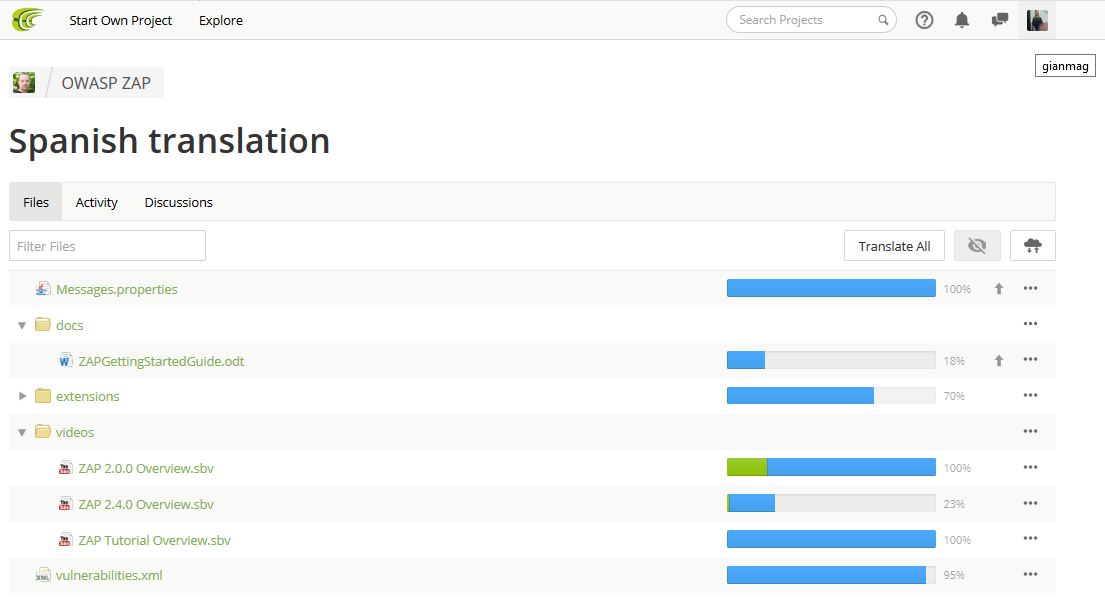Click the Crowdin logo icon
Viewport: 1105px width, 610px height.
28,20
